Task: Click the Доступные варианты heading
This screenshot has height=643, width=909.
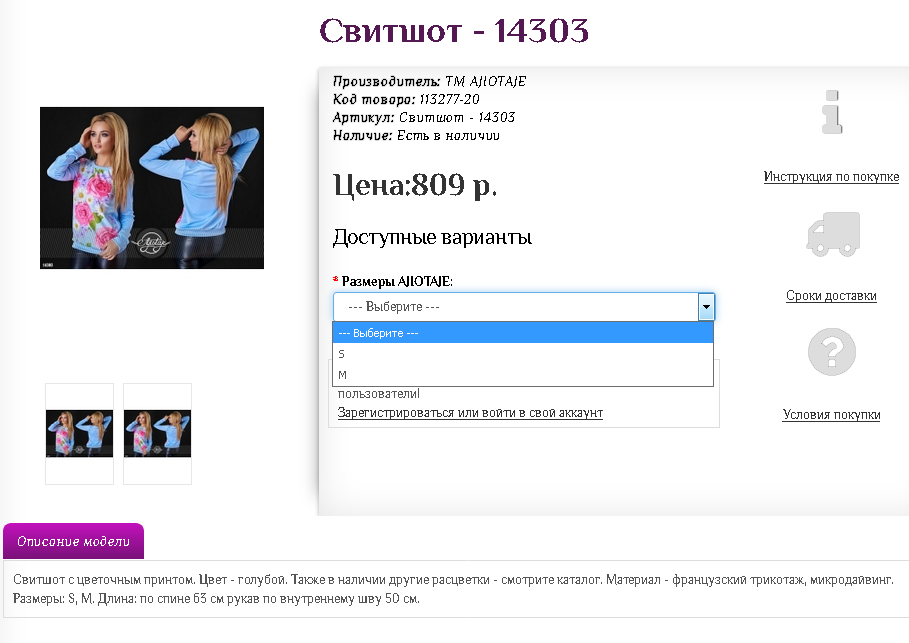Action: tap(432, 237)
